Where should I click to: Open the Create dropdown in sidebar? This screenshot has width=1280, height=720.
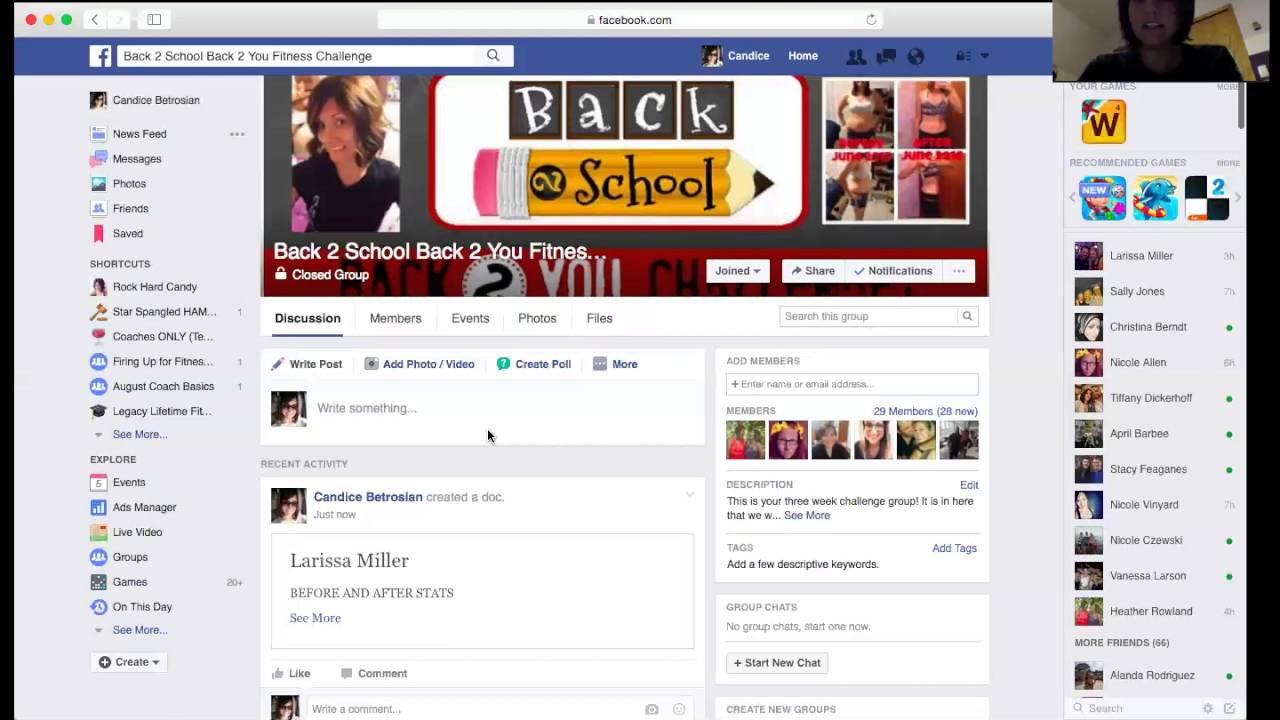129,662
